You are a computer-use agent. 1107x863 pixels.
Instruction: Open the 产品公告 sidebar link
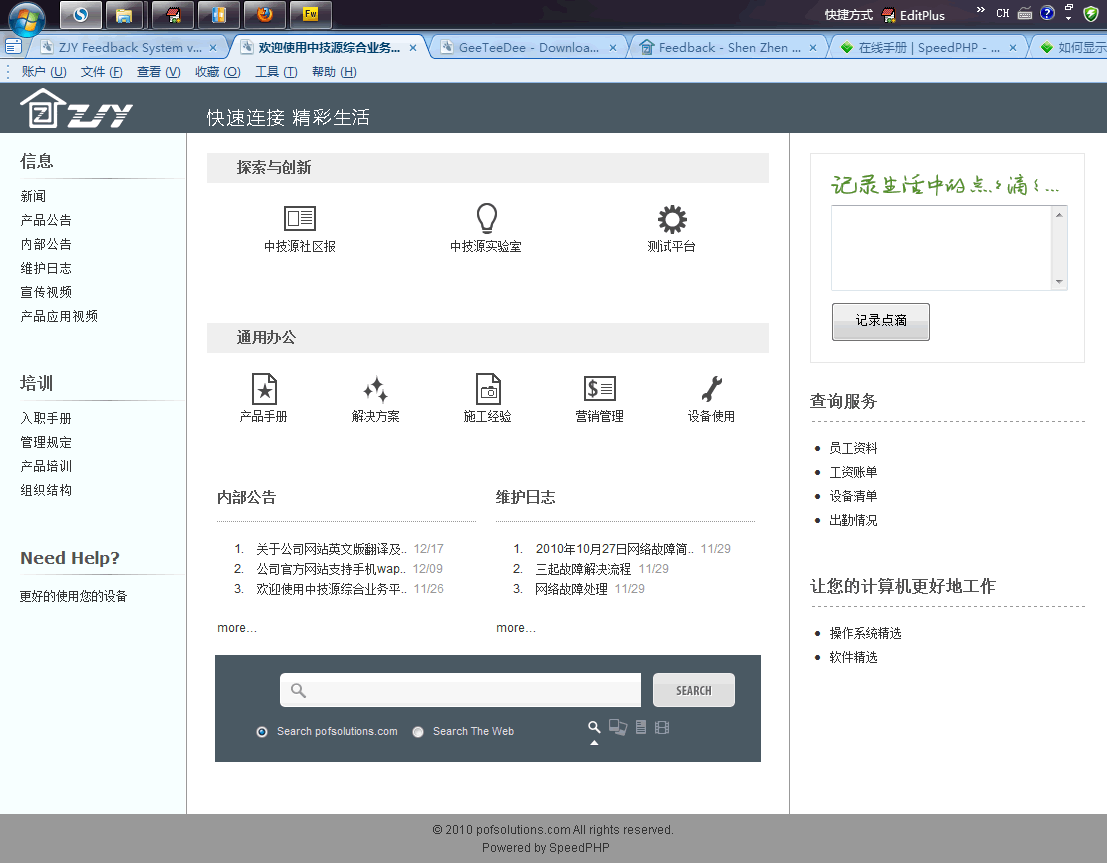[46, 220]
